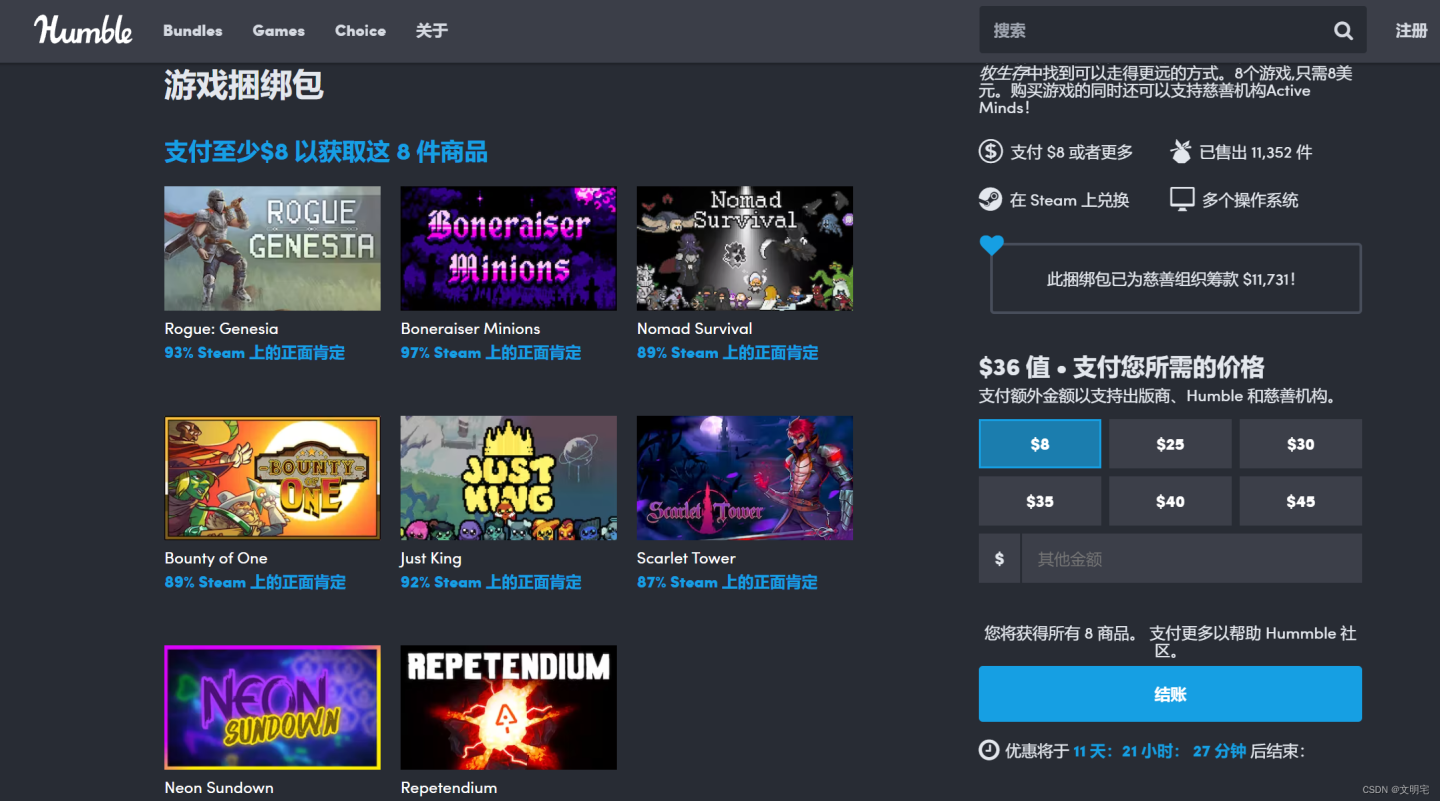Viewport: 1440px width, 801px height.
Task: Click the charity total $11,731 box
Action: coord(1176,279)
